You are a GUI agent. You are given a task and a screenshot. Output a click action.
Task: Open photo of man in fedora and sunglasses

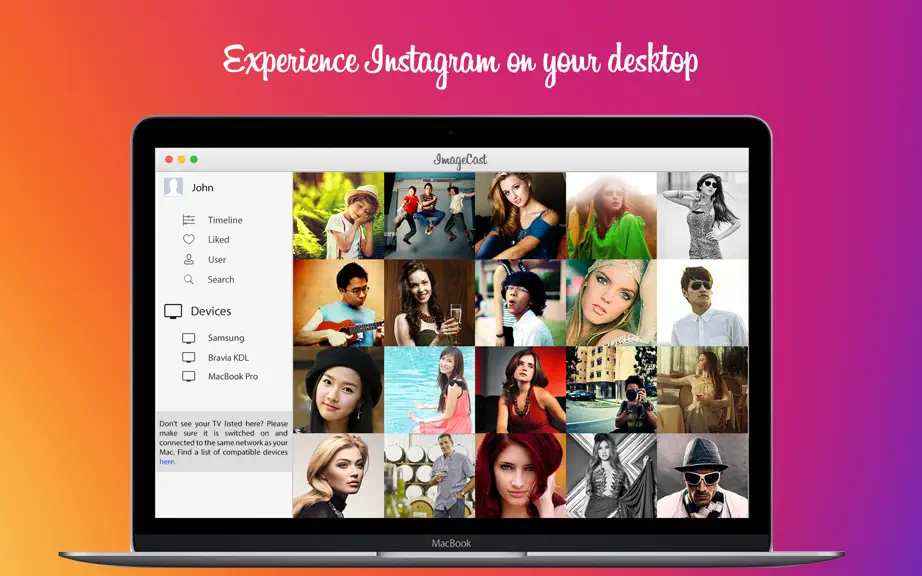point(703,475)
